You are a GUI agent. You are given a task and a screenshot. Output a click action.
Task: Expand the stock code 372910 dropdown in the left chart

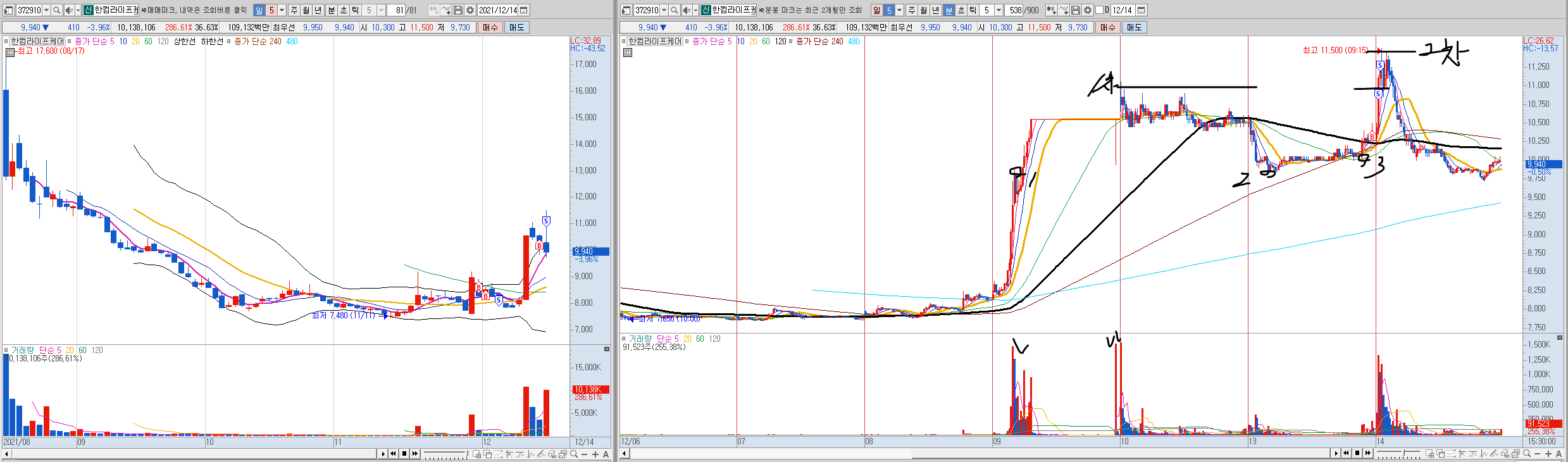[46, 10]
